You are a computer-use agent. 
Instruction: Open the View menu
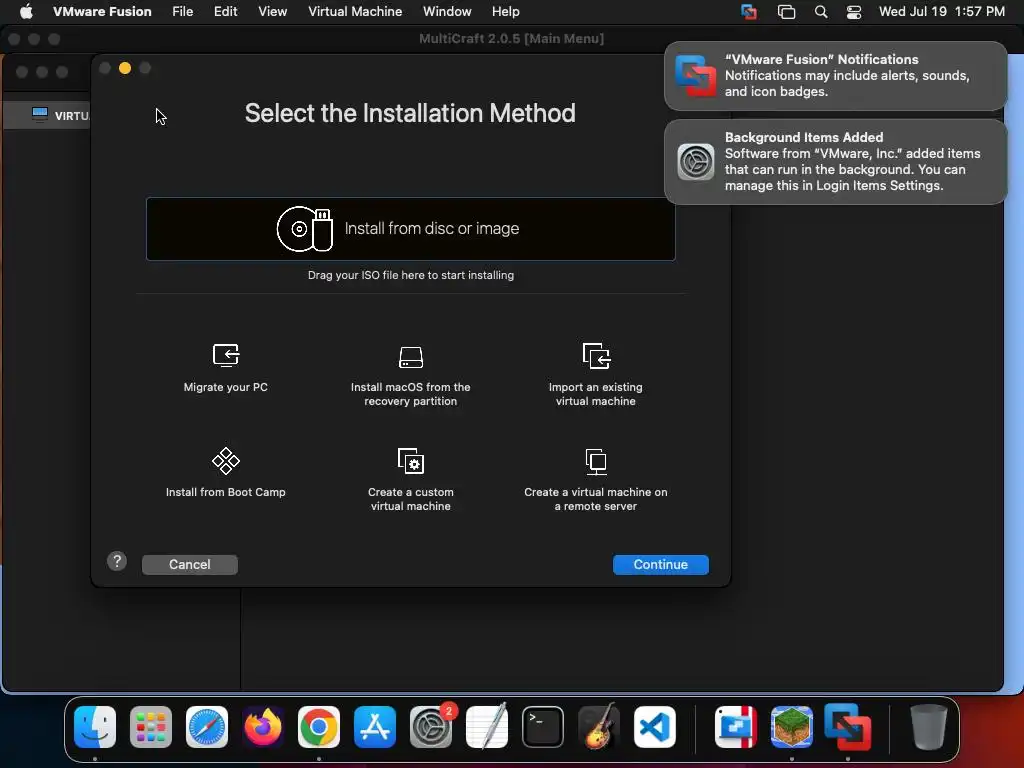tap(272, 12)
